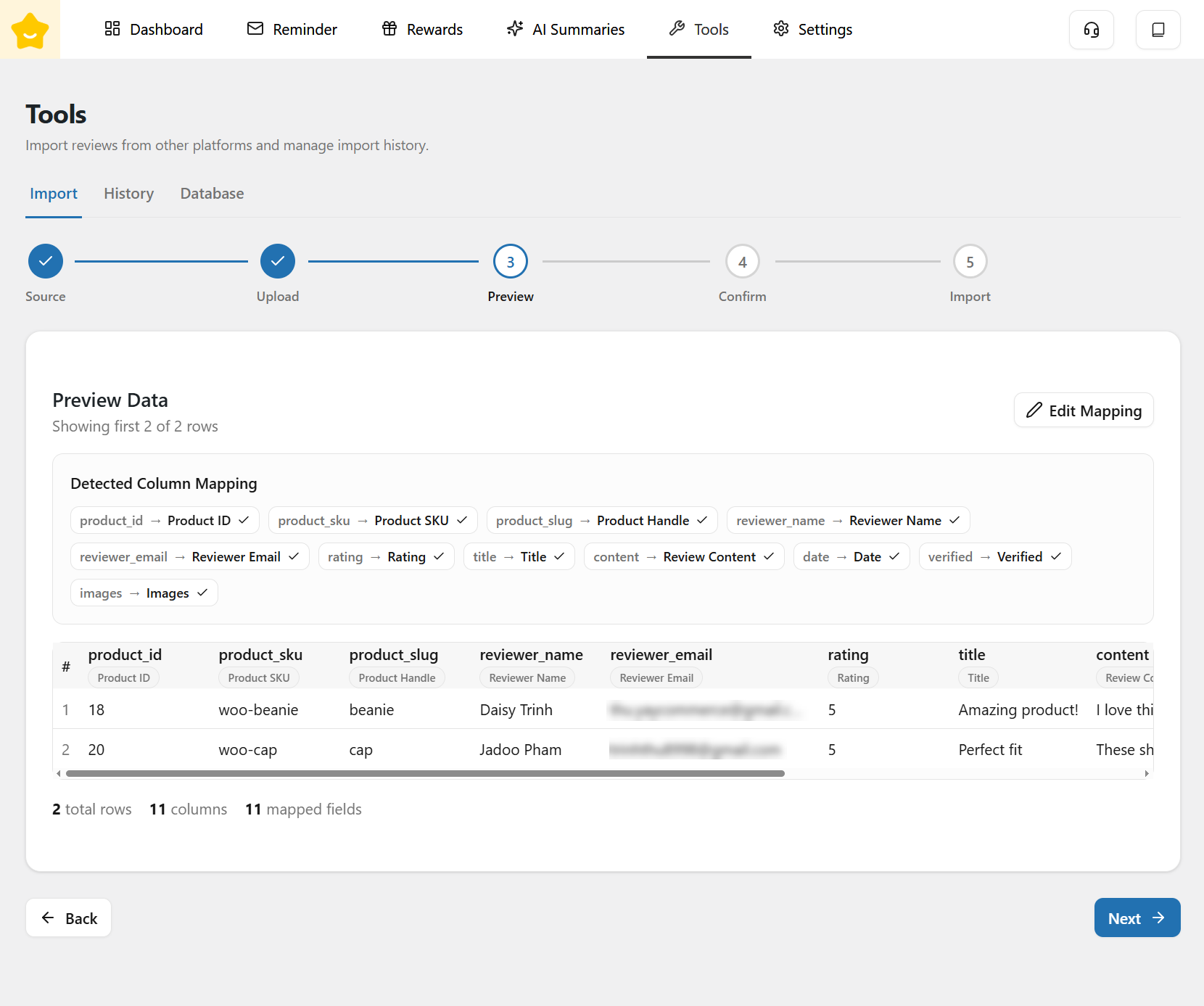Click the completed Source step checkmark

coord(46,261)
